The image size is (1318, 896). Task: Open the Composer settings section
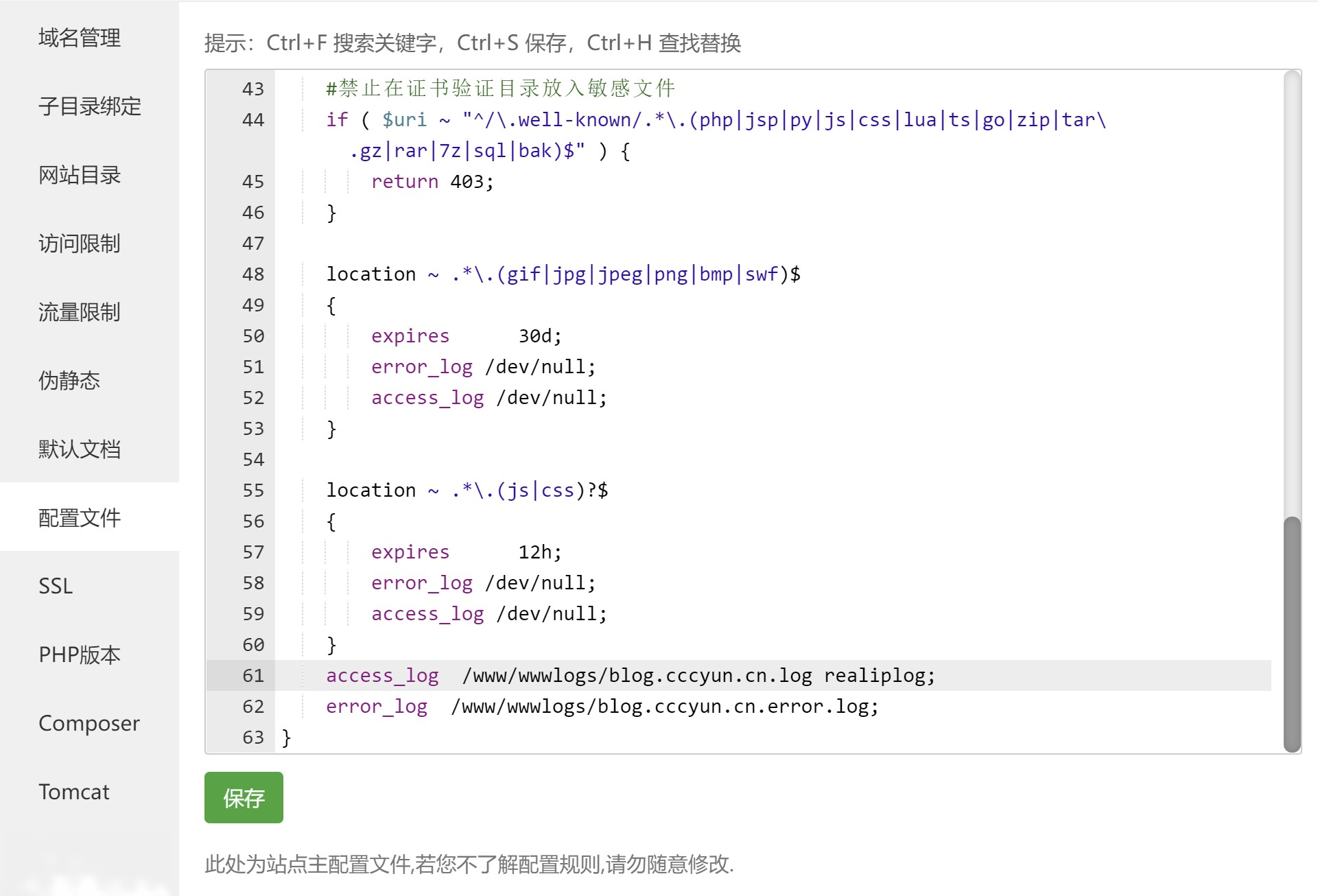89,723
